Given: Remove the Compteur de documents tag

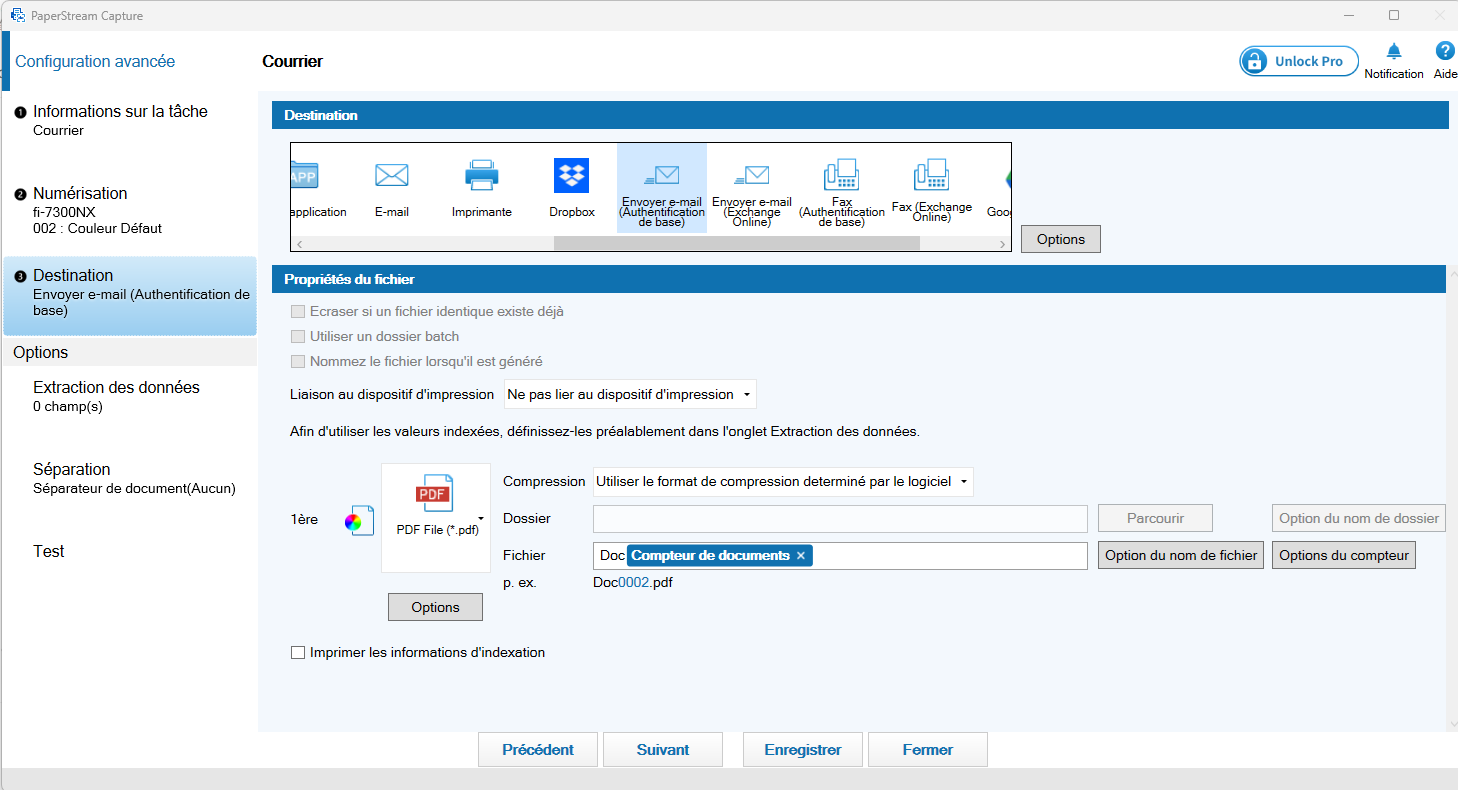Looking at the screenshot, I should click(x=801, y=556).
